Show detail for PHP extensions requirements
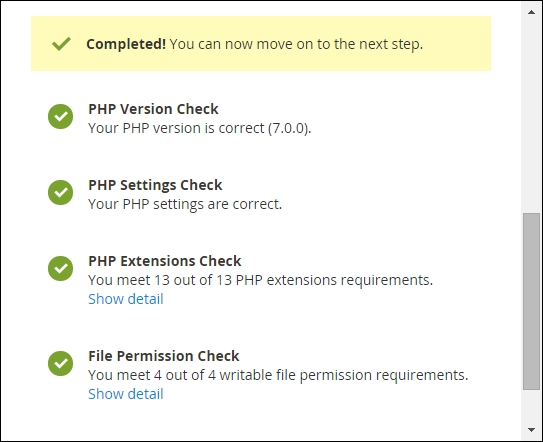 [x=126, y=299]
